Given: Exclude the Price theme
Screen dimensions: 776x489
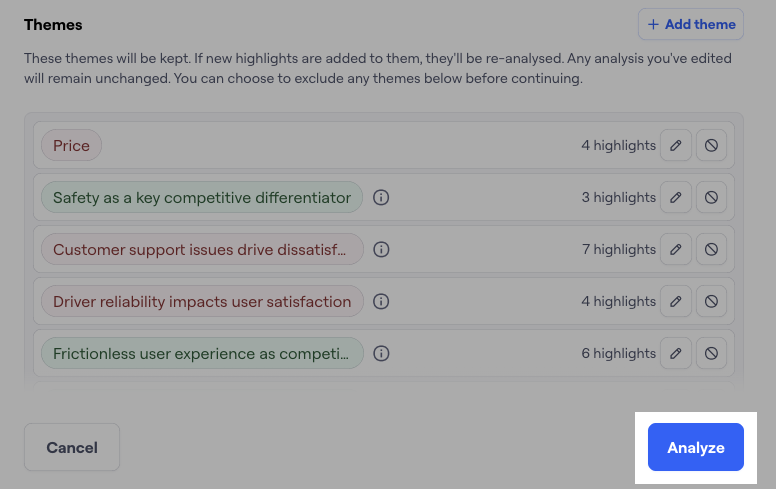Looking at the screenshot, I should 711,146.
